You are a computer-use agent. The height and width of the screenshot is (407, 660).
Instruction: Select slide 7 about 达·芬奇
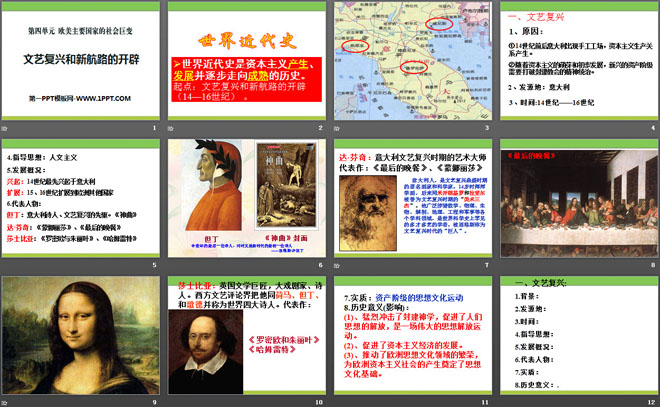click(413, 198)
